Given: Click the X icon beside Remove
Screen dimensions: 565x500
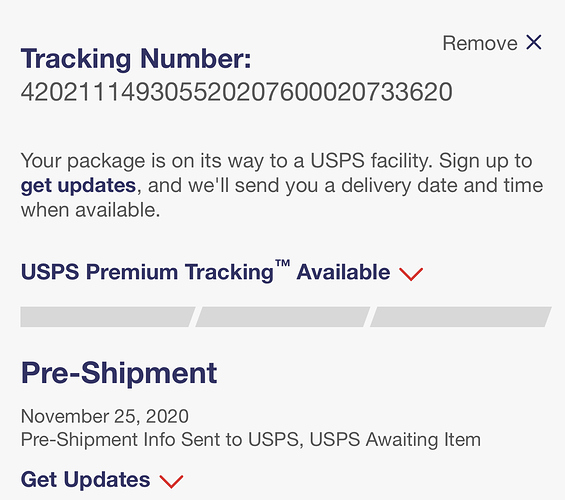Looking at the screenshot, I should pyautogui.click(x=534, y=43).
